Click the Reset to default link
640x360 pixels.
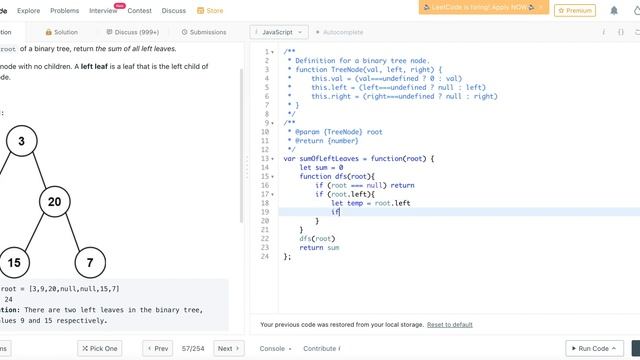pos(449,325)
